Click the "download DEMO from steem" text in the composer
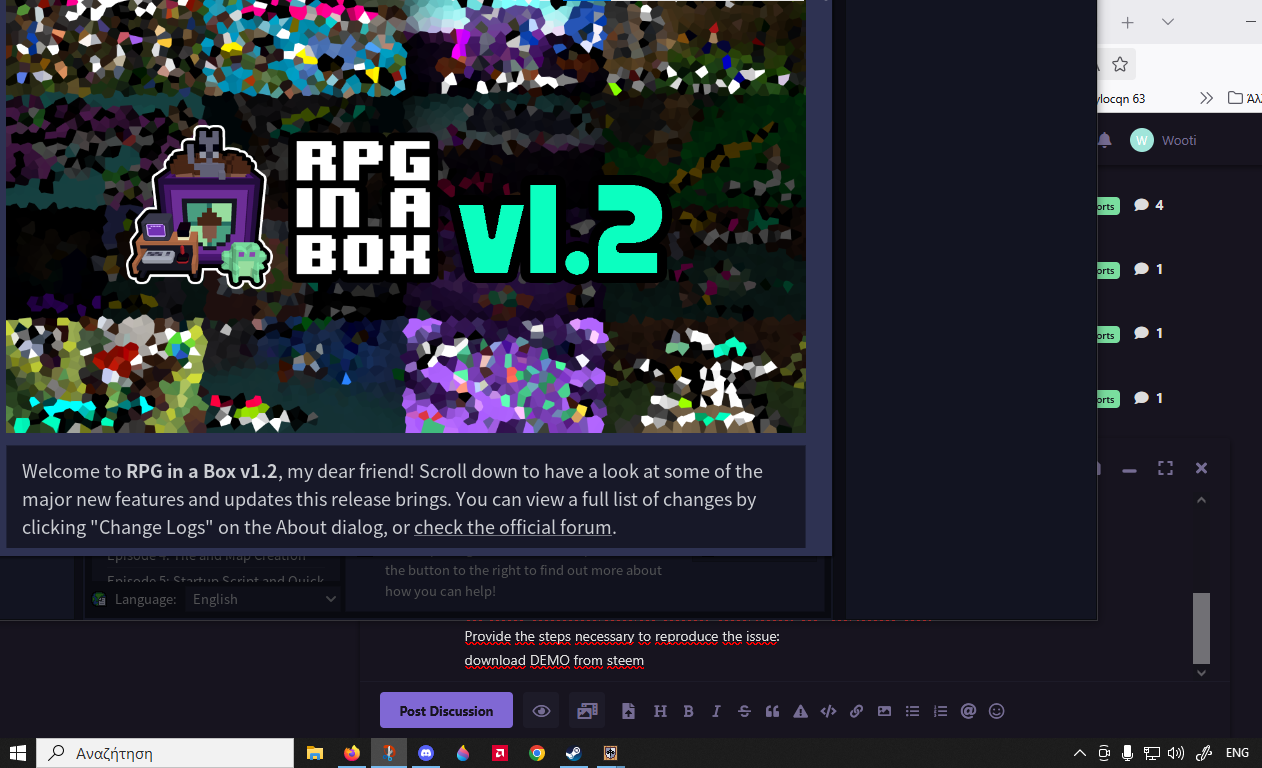 pos(554,660)
